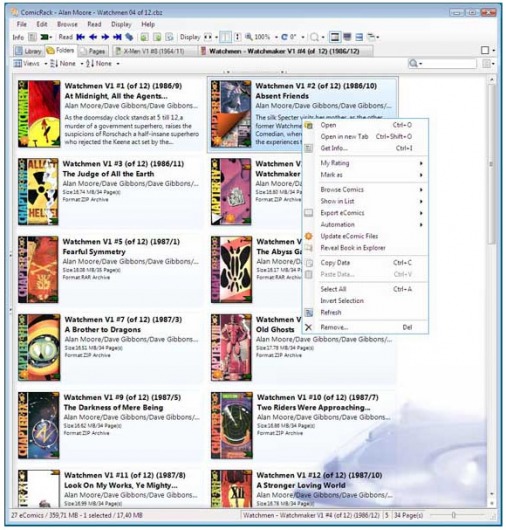Click the blue split panel layout icon
The height and width of the screenshot is (530, 506).
point(359,37)
